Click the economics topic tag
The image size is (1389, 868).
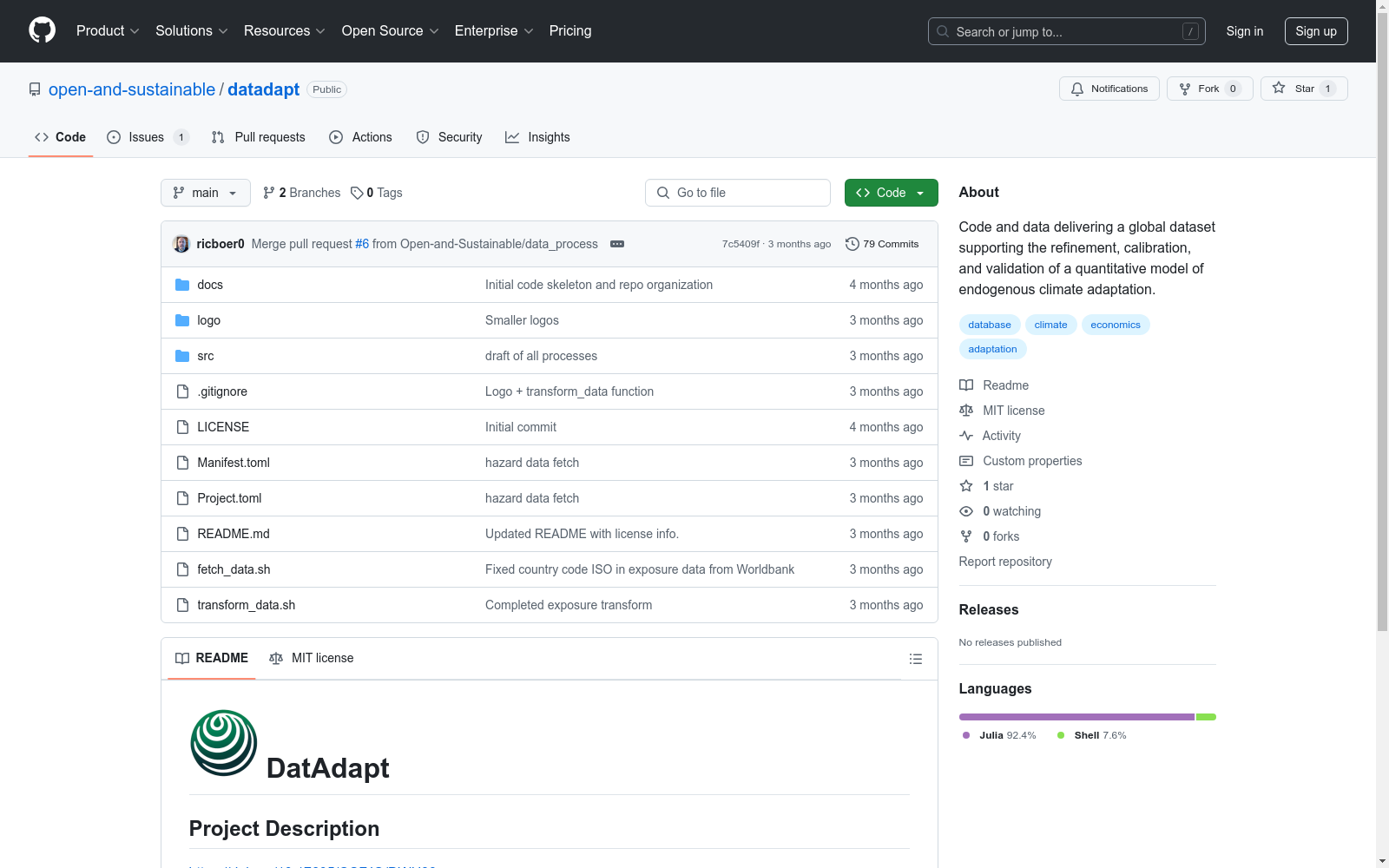click(1116, 325)
